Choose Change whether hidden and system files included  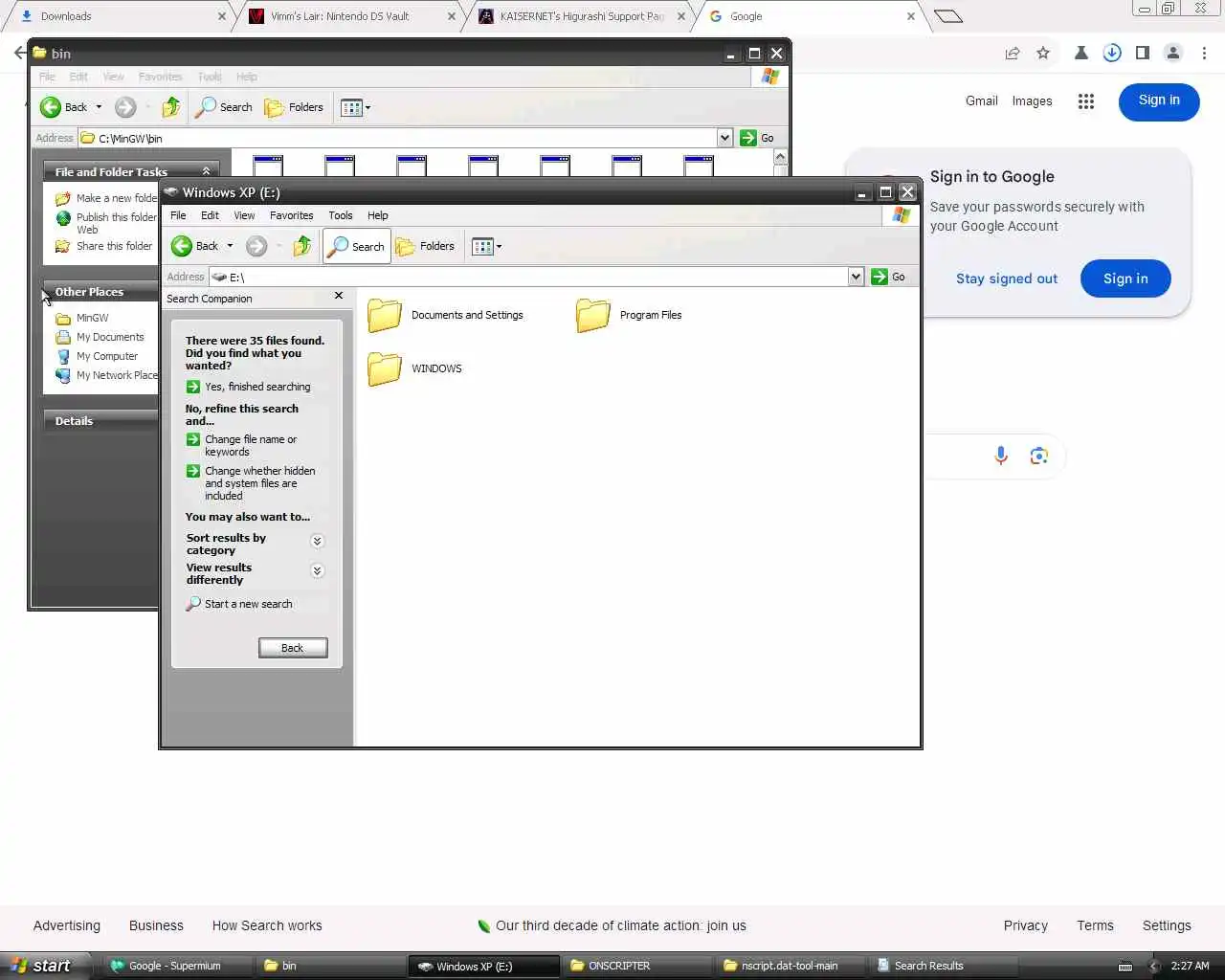coord(252,483)
